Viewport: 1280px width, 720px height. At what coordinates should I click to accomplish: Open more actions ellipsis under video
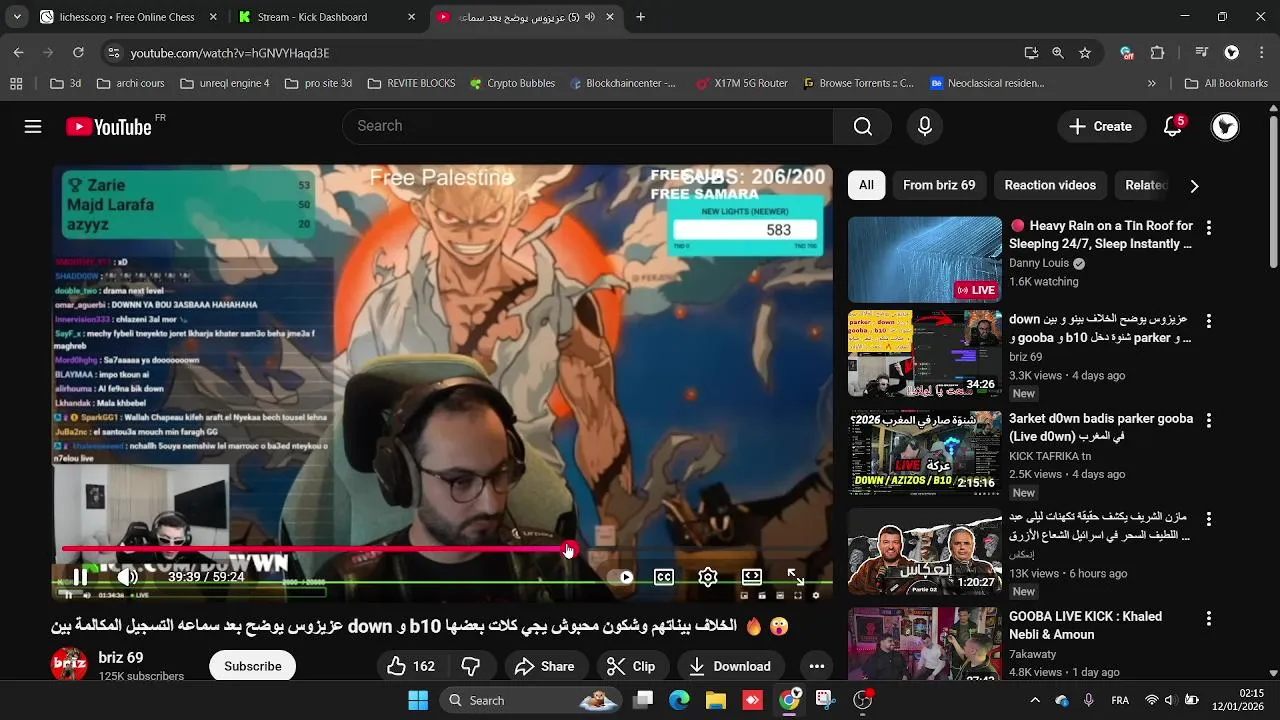(817, 666)
